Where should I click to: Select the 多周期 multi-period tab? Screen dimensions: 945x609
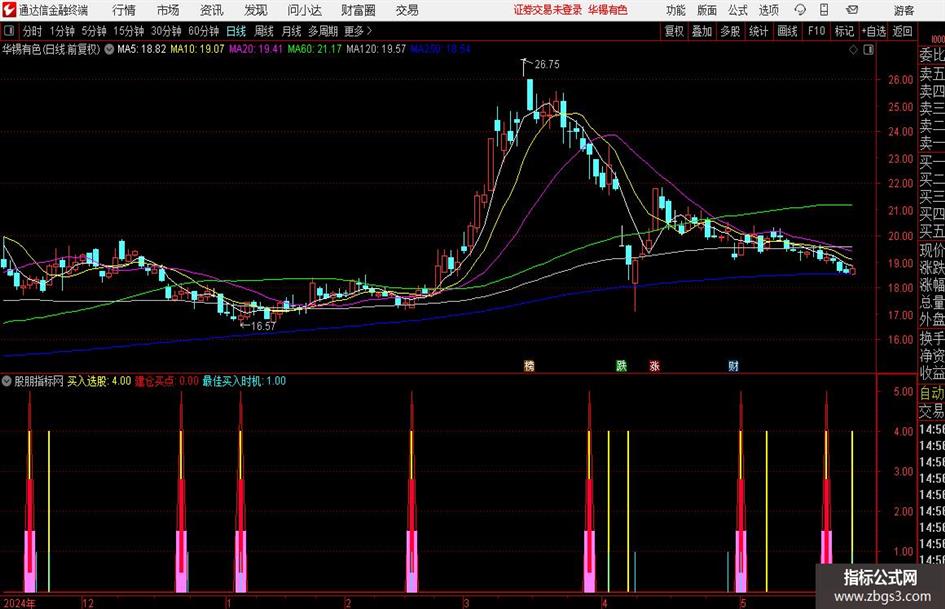coord(322,31)
